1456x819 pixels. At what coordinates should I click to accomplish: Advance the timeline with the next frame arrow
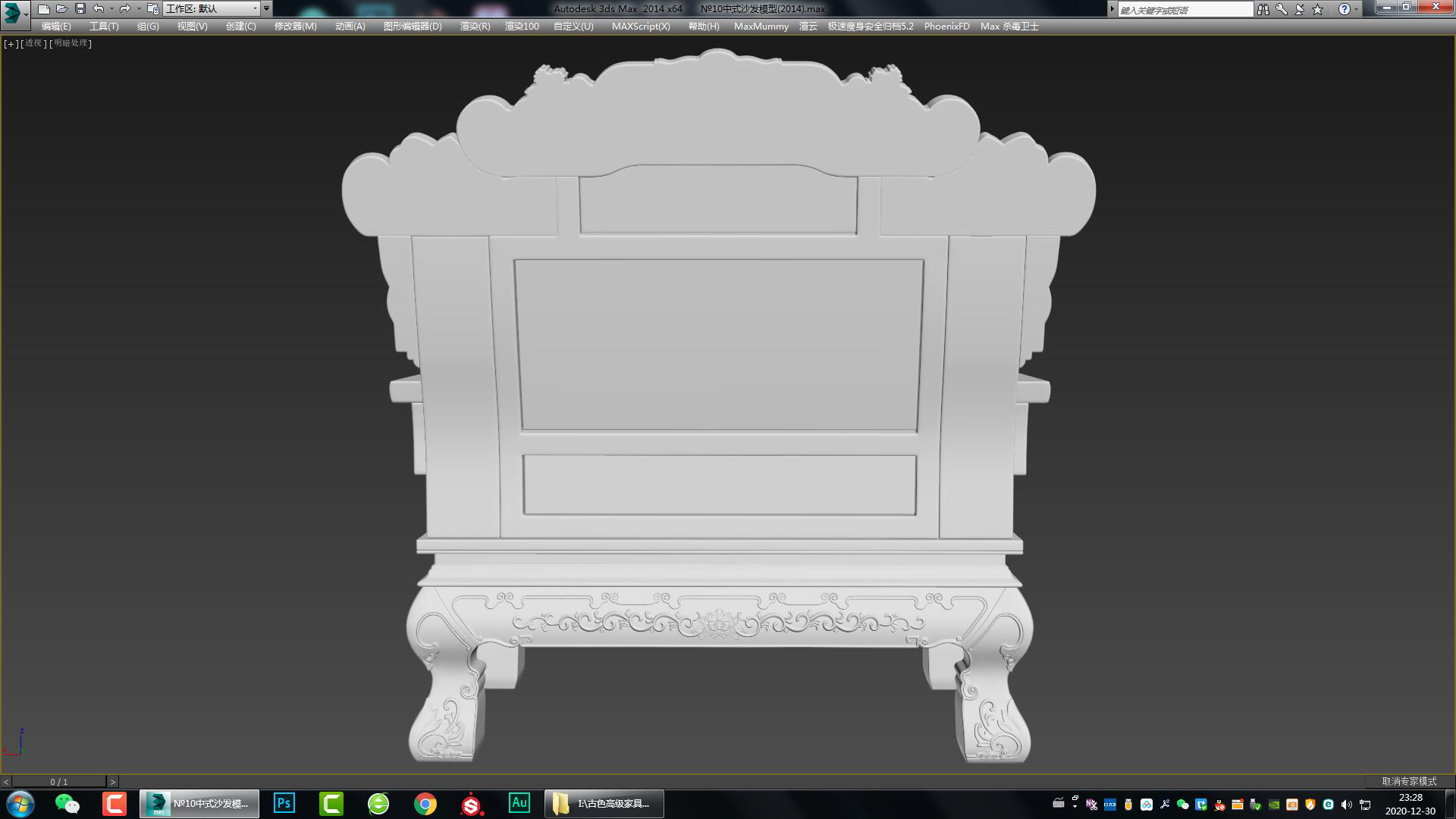point(112,780)
